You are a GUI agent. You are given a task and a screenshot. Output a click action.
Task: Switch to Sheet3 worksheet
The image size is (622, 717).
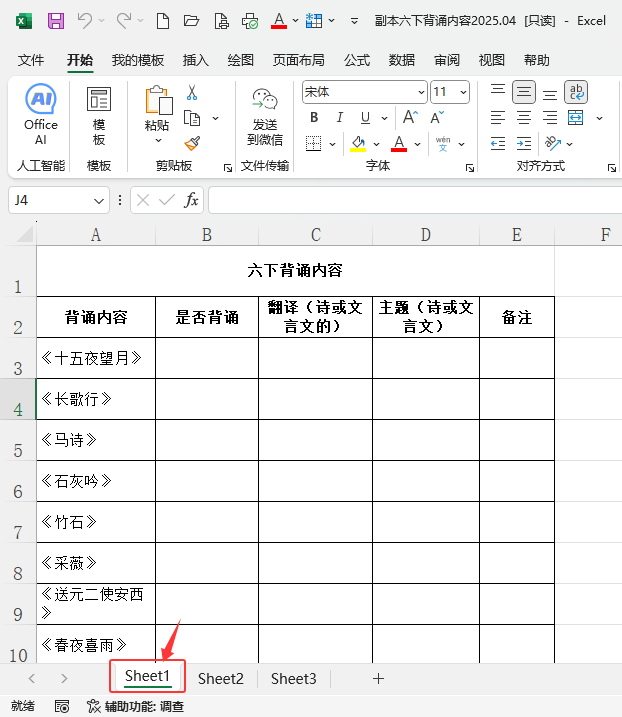[x=293, y=679]
